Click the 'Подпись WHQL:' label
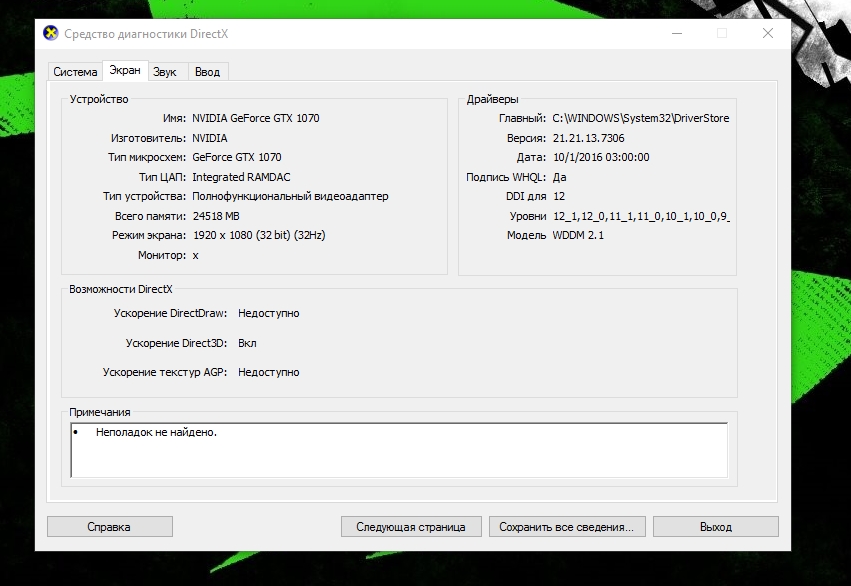The width and height of the screenshot is (851, 586). [506, 177]
